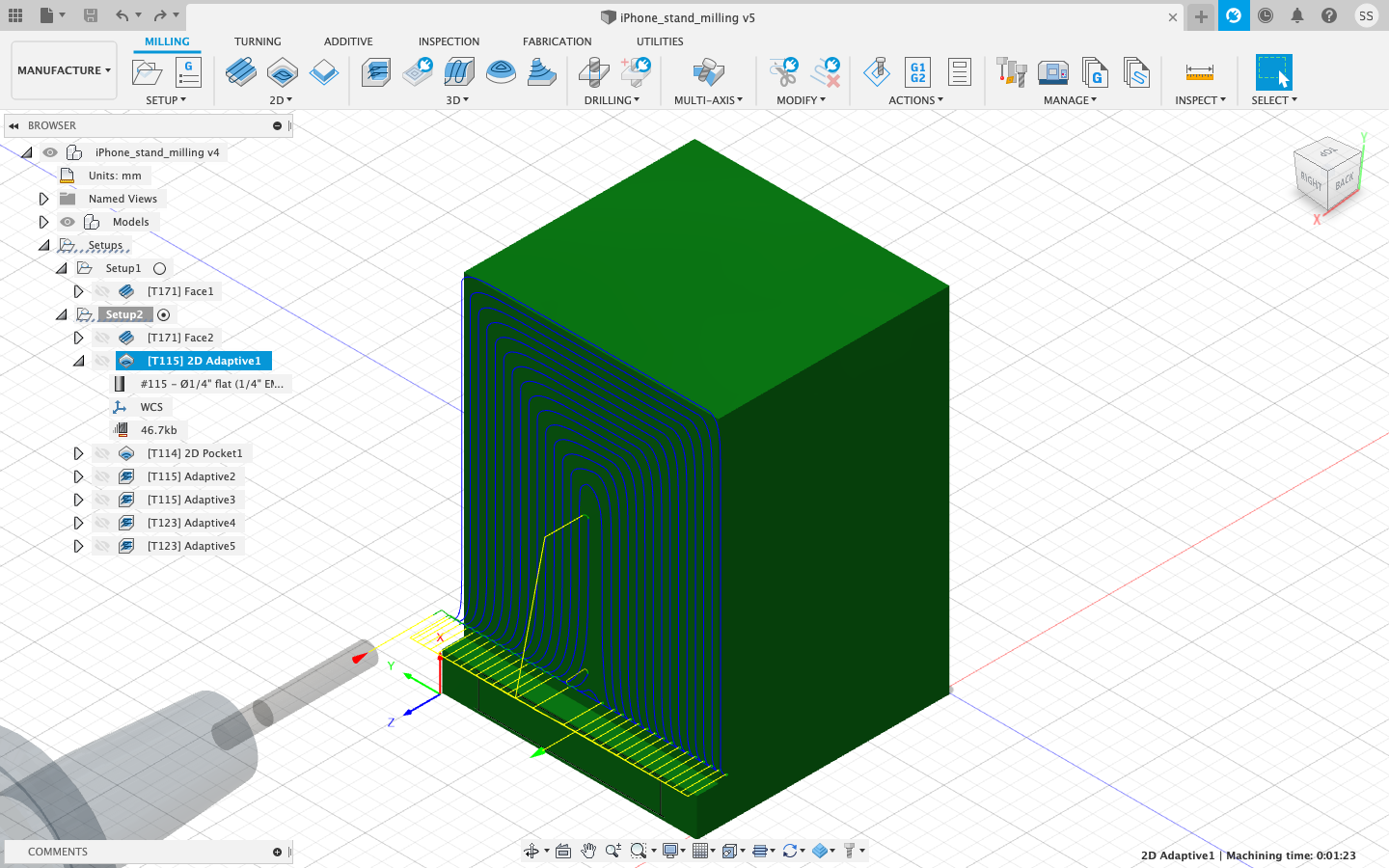Open the Extensions icon button in title bar
The width and height of the screenshot is (1389, 868).
point(1234,15)
